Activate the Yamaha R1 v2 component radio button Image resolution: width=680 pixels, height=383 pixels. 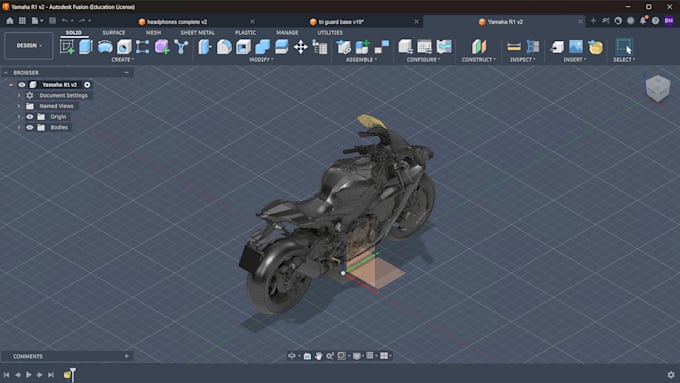tap(87, 85)
